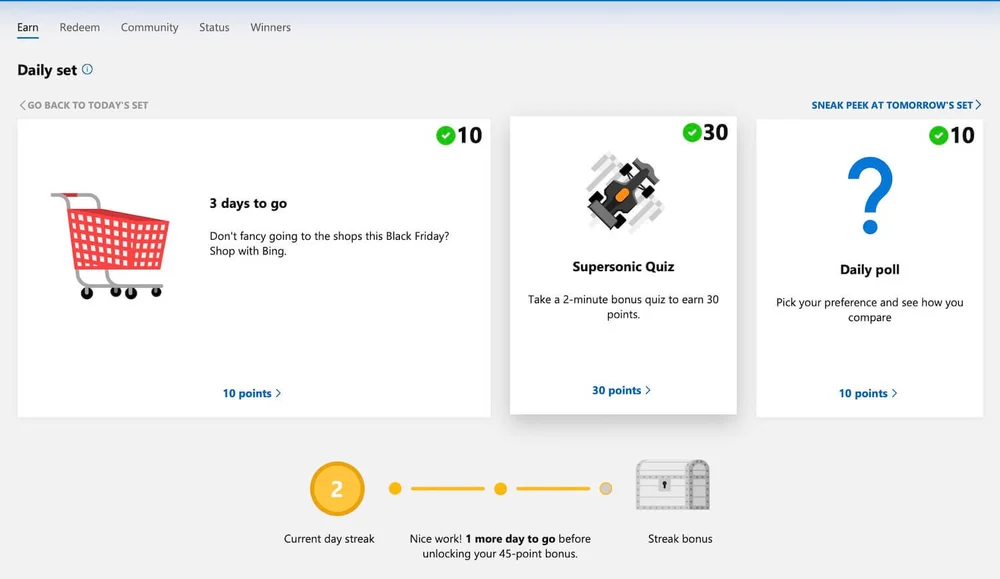Select the Community navigation item
The width and height of the screenshot is (1000, 579).
[149, 27]
